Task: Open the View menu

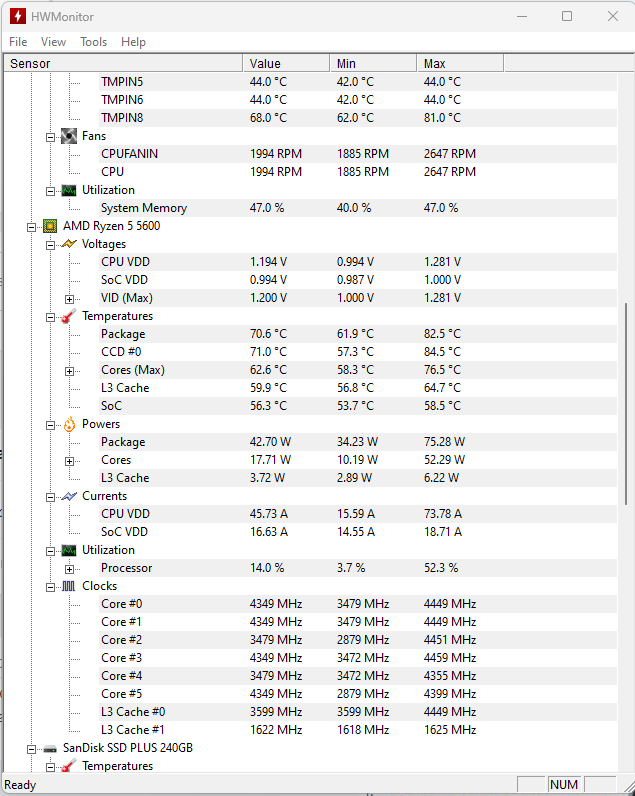Action: pos(53,42)
